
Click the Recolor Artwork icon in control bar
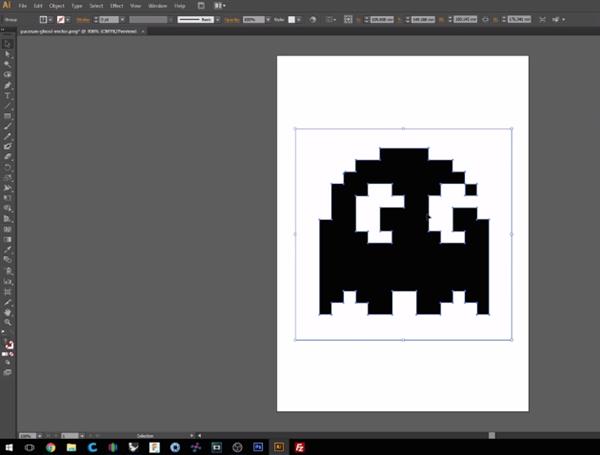(313, 20)
